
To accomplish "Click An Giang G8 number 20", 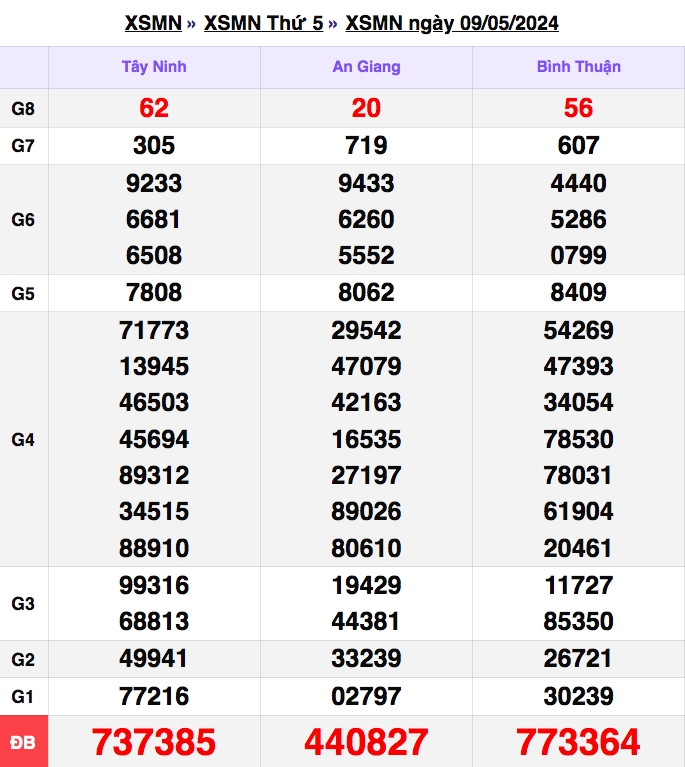I will pyautogui.click(x=366, y=108).
